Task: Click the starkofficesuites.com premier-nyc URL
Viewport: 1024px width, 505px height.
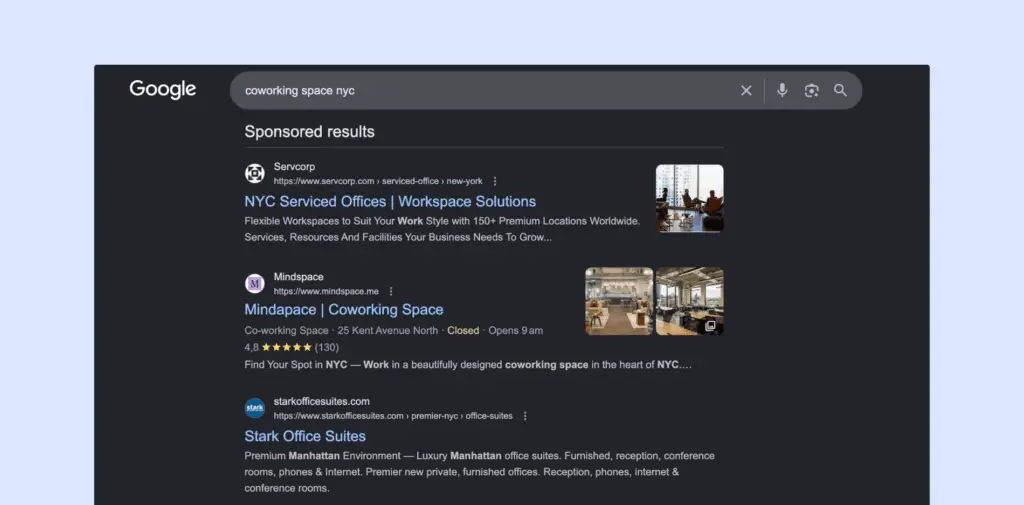Action: (393, 415)
